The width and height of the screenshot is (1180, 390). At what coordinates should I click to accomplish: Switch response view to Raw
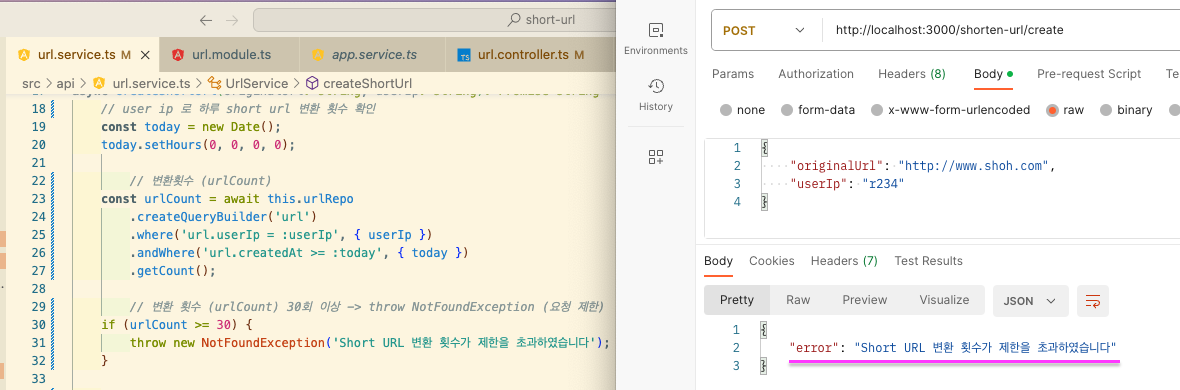(798, 300)
